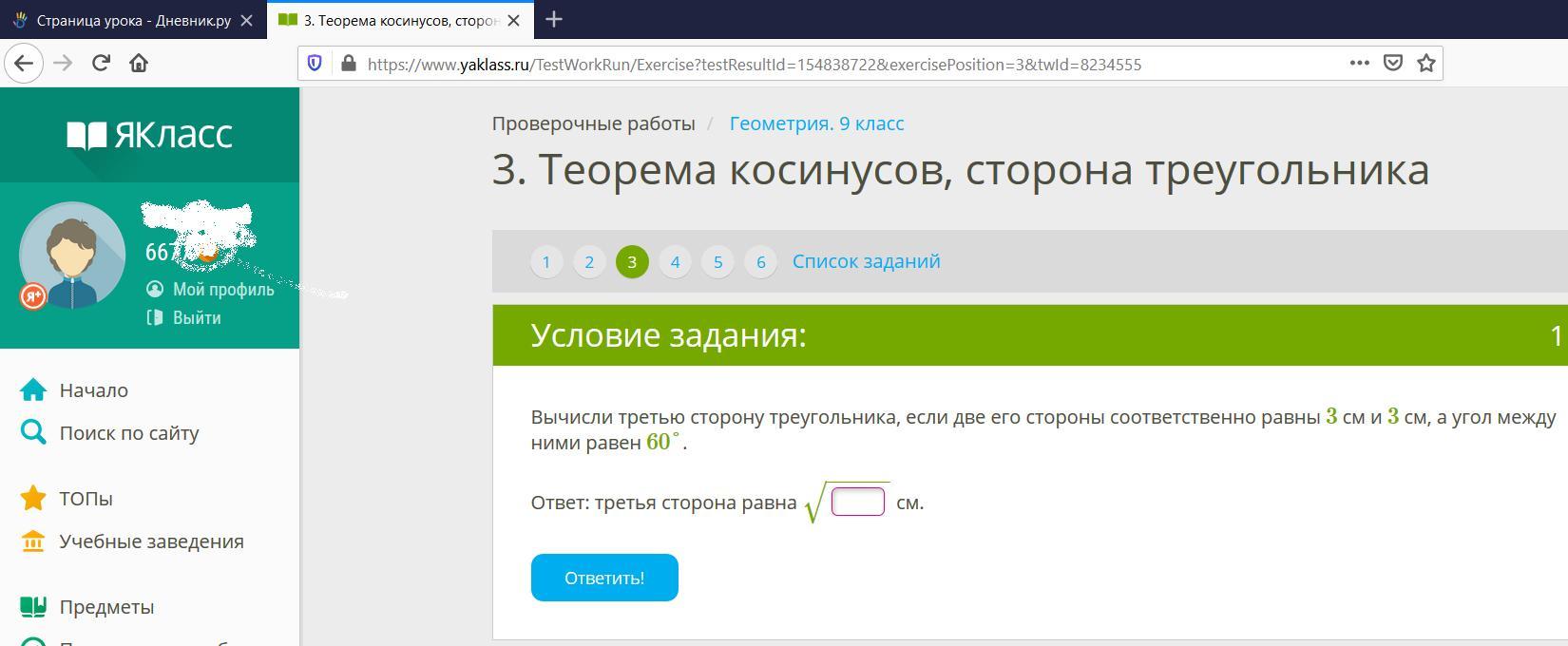Open Учебные заведения in the sidebar

(132, 541)
